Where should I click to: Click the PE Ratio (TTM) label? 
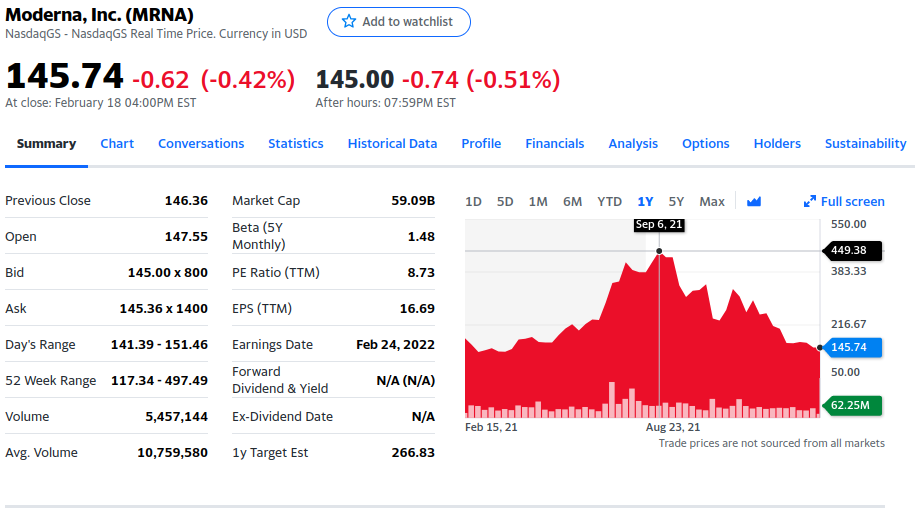[276, 272]
